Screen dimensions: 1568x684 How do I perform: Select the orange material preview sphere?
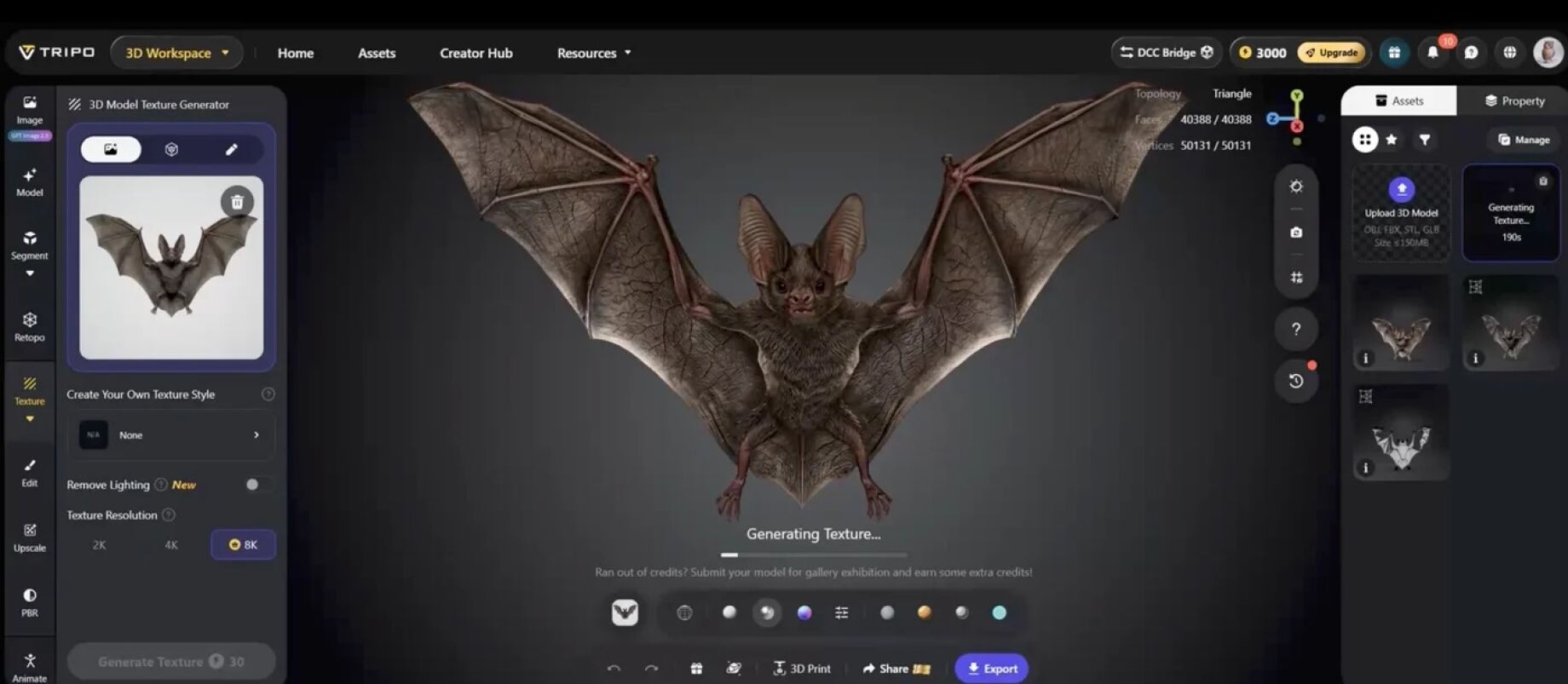point(925,612)
